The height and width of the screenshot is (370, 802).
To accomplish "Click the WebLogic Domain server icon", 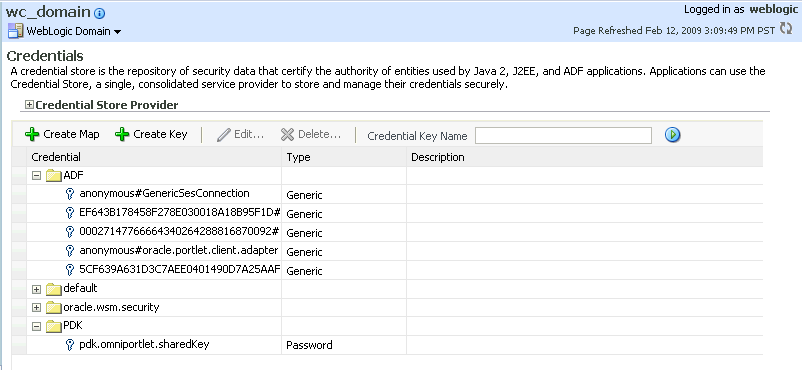I will coord(15,31).
